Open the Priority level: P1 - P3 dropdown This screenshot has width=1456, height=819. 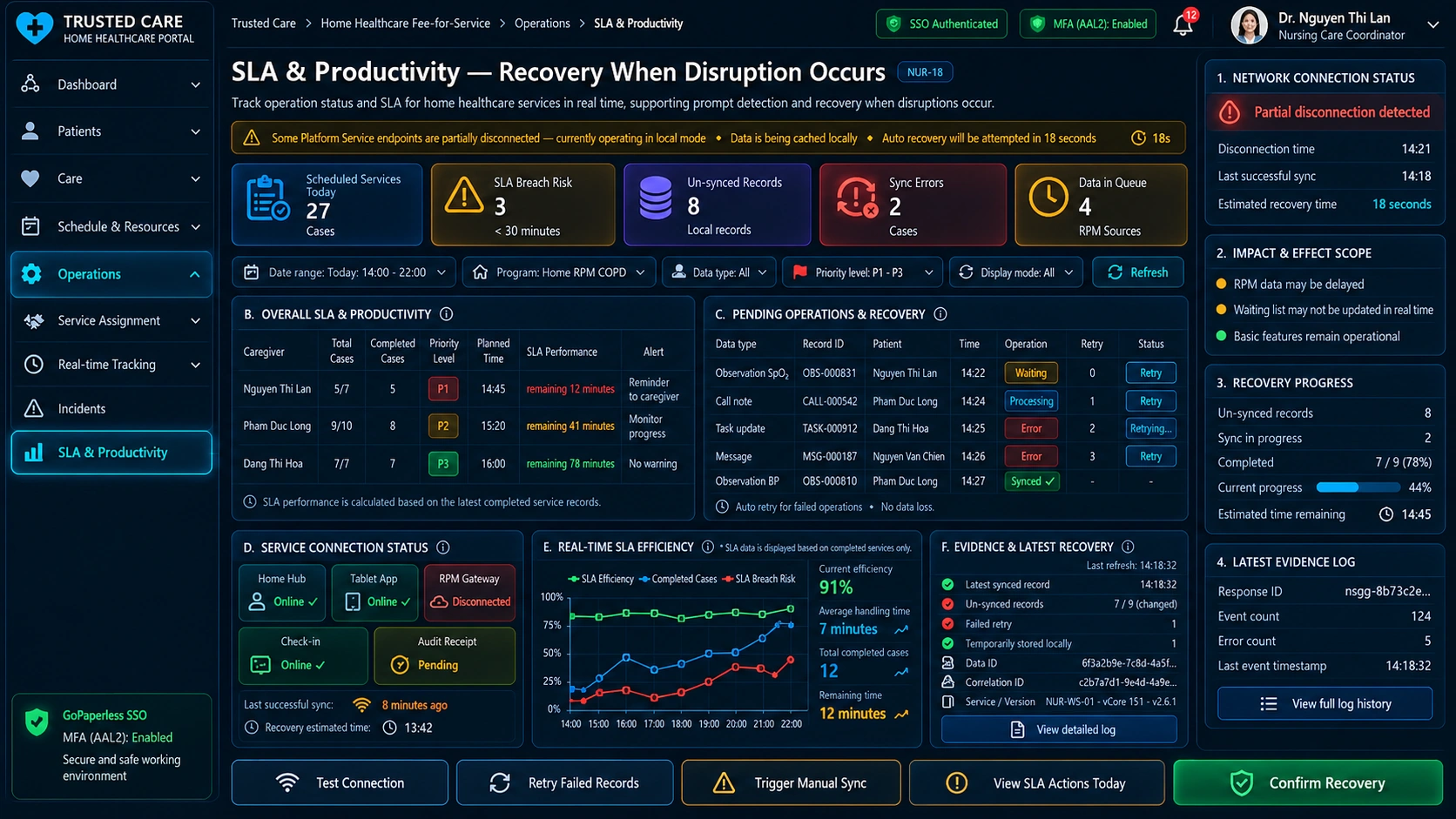pyautogui.click(x=862, y=272)
